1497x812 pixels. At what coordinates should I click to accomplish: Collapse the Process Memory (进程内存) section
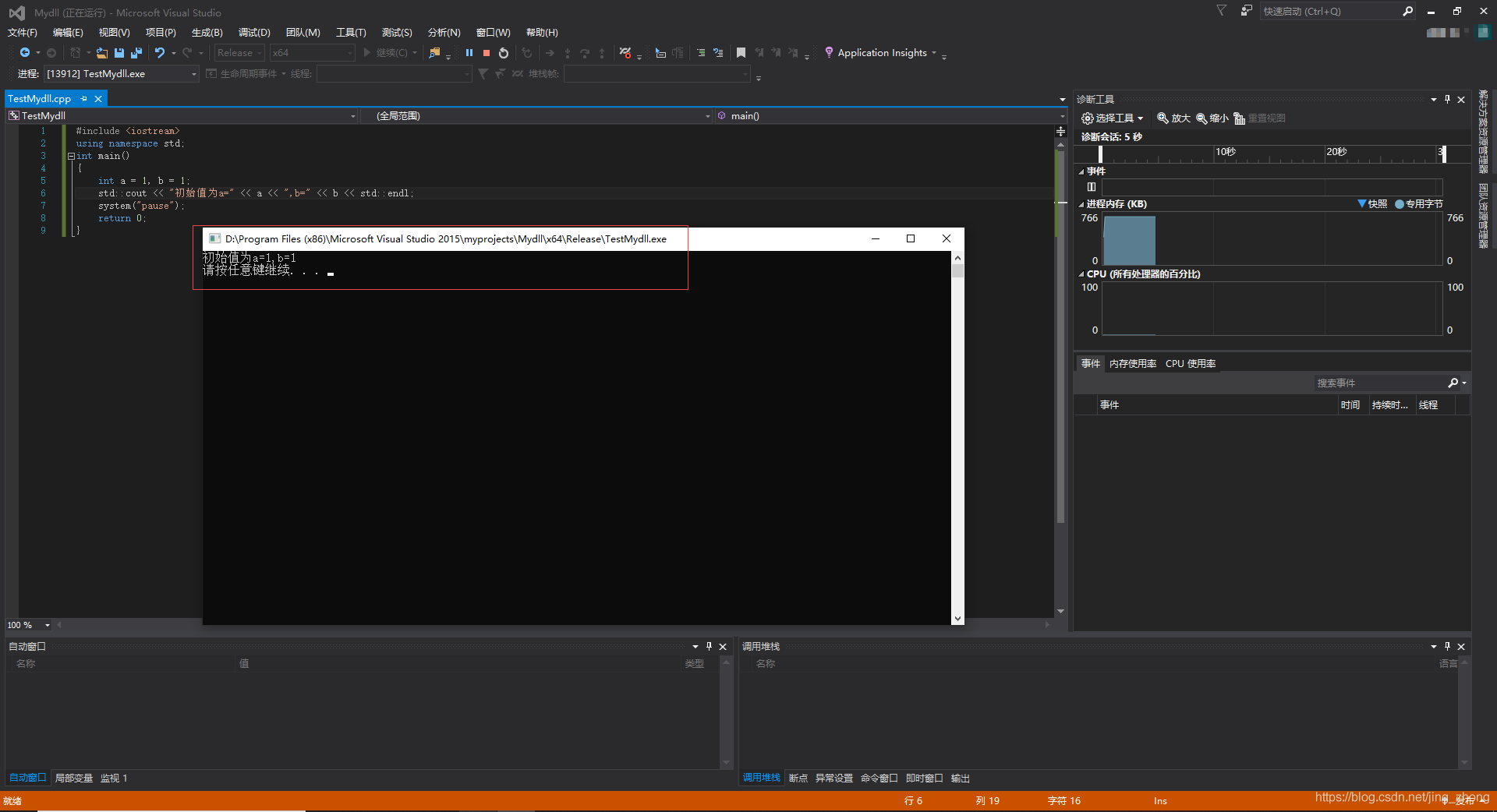coord(1081,204)
